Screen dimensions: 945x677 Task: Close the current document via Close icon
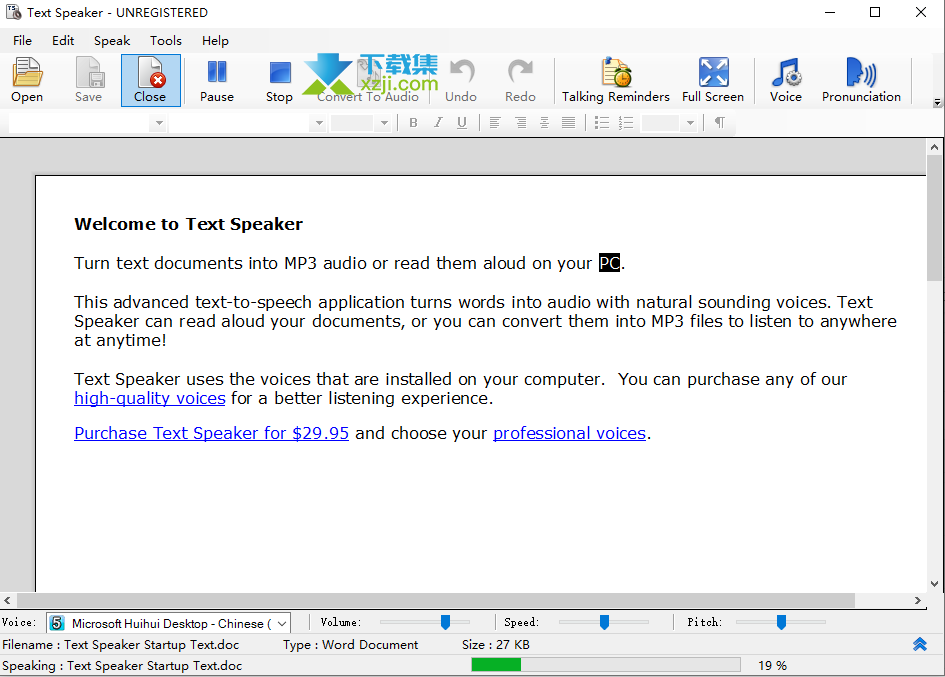click(151, 80)
